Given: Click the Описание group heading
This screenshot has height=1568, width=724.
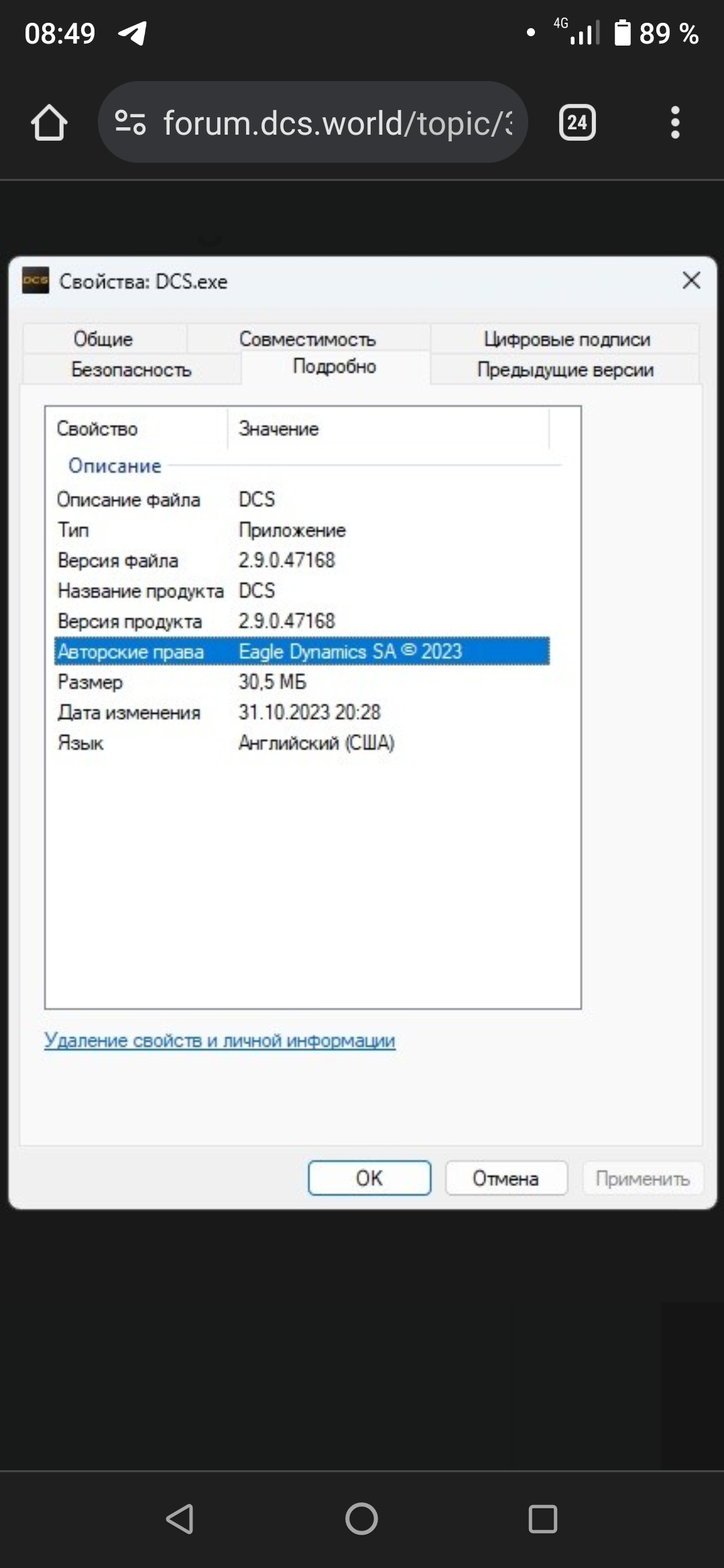Looking at the screenshot, I should coord(115,465).
